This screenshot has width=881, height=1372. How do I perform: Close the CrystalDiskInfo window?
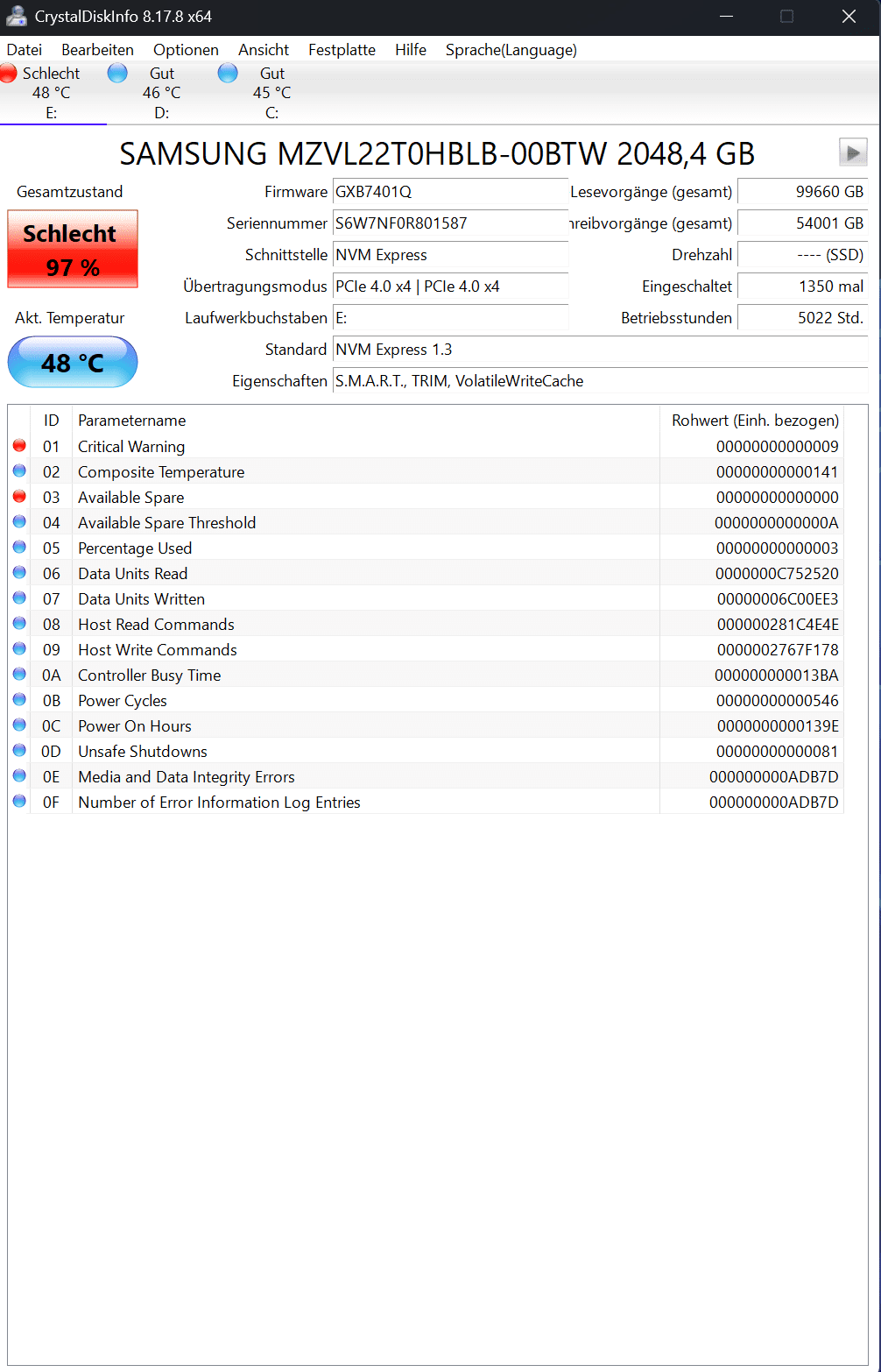(x=849, y=17)
